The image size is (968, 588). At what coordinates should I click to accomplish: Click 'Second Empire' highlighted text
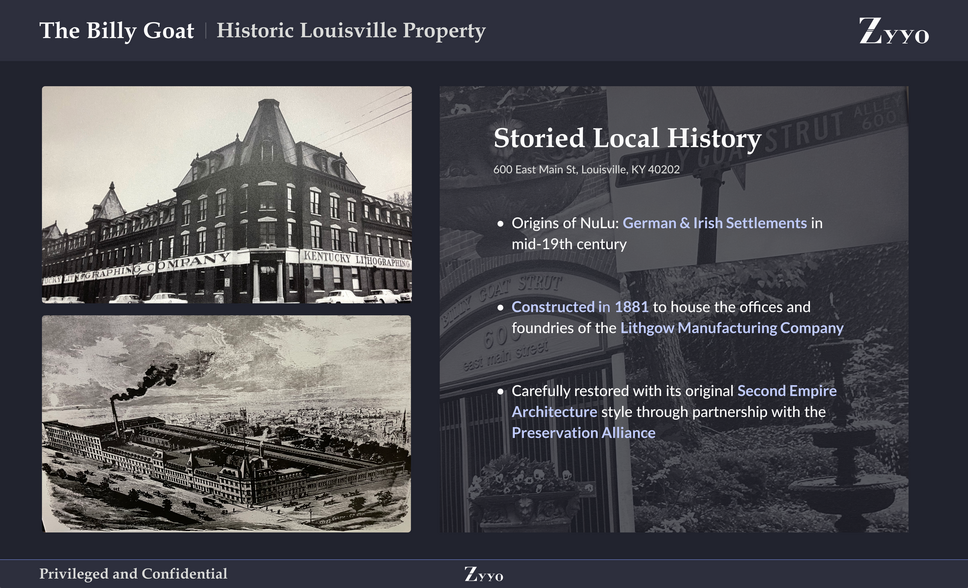pyautogui.click(x=787, y=391)
